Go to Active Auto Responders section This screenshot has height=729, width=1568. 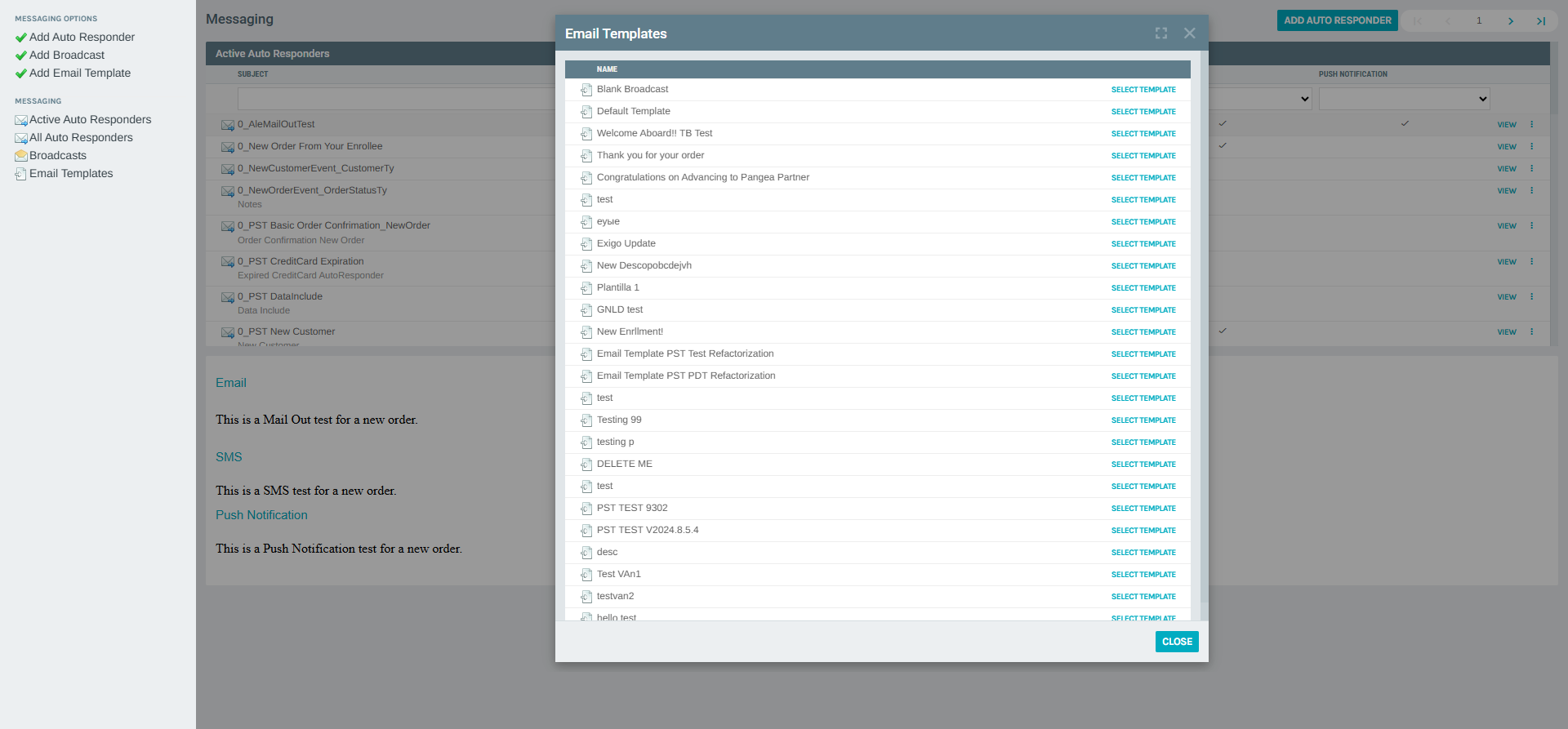click(x=90, y=119)
